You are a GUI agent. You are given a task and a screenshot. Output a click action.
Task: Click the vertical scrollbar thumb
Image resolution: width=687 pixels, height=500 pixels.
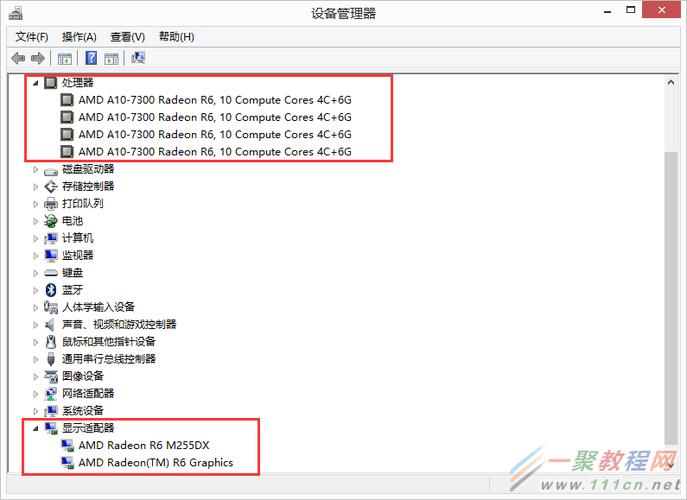(x=671, y=298)
